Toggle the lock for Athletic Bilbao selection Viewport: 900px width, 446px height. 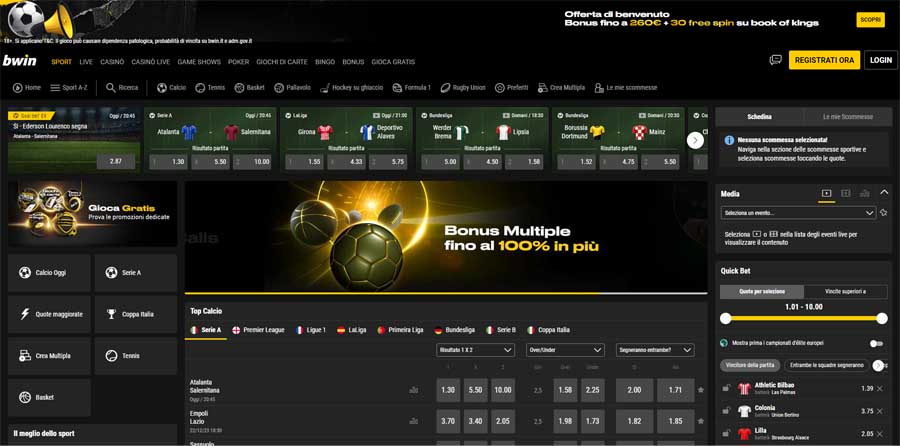[x=726, y=389]
